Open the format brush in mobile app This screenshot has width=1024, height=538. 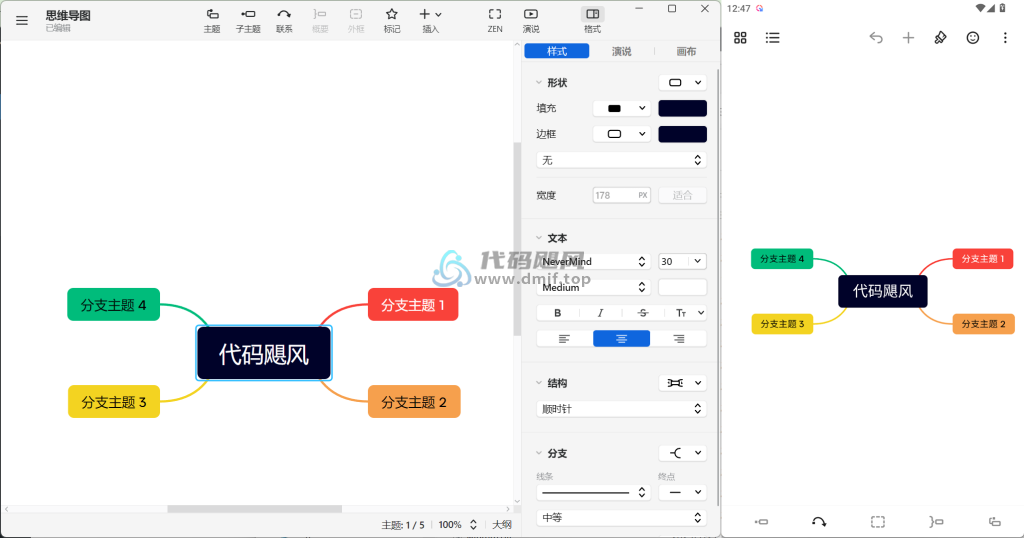(940, 38)
